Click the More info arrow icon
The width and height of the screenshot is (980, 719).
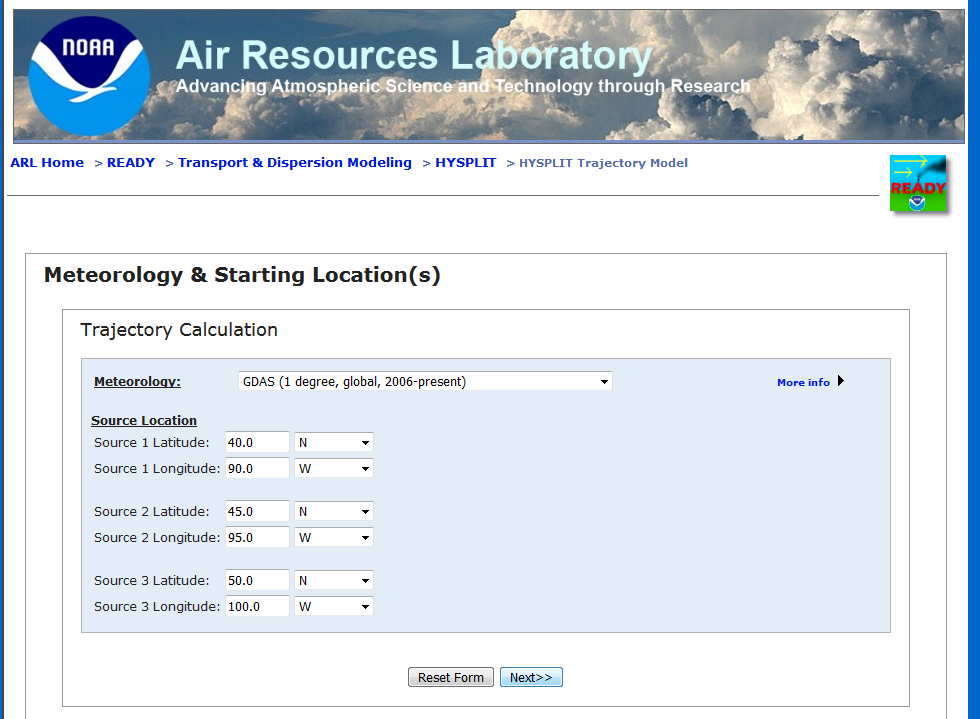[841, 381]
